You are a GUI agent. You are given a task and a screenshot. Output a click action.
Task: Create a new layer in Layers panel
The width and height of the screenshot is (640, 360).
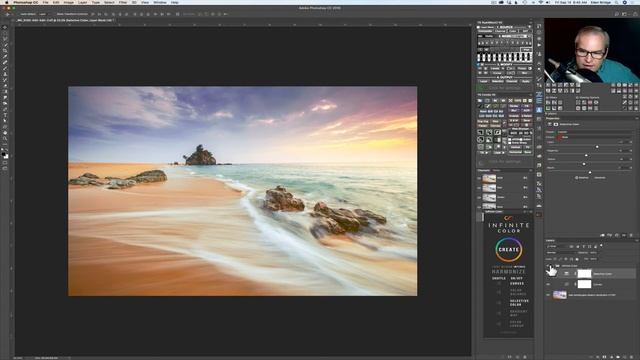[624, 357]
